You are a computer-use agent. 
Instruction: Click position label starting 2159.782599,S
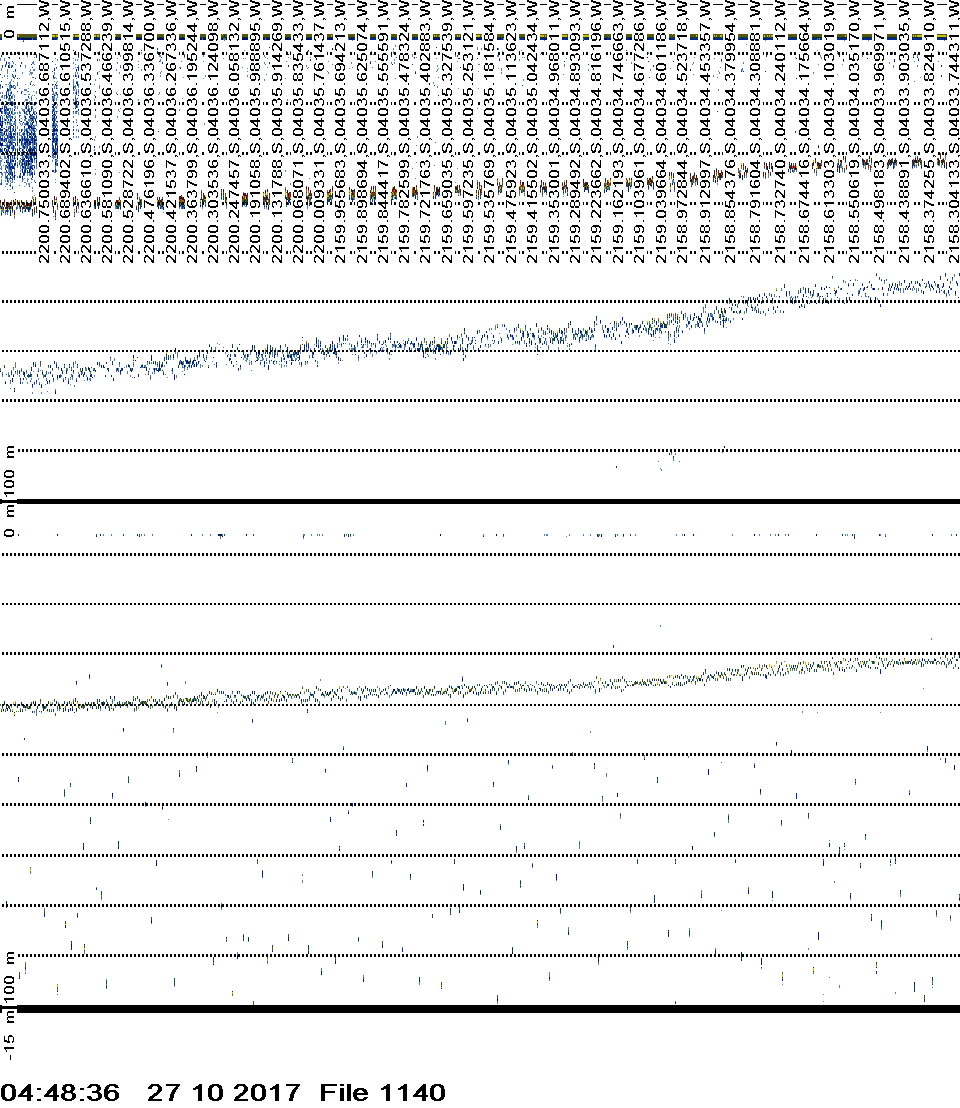404,131
